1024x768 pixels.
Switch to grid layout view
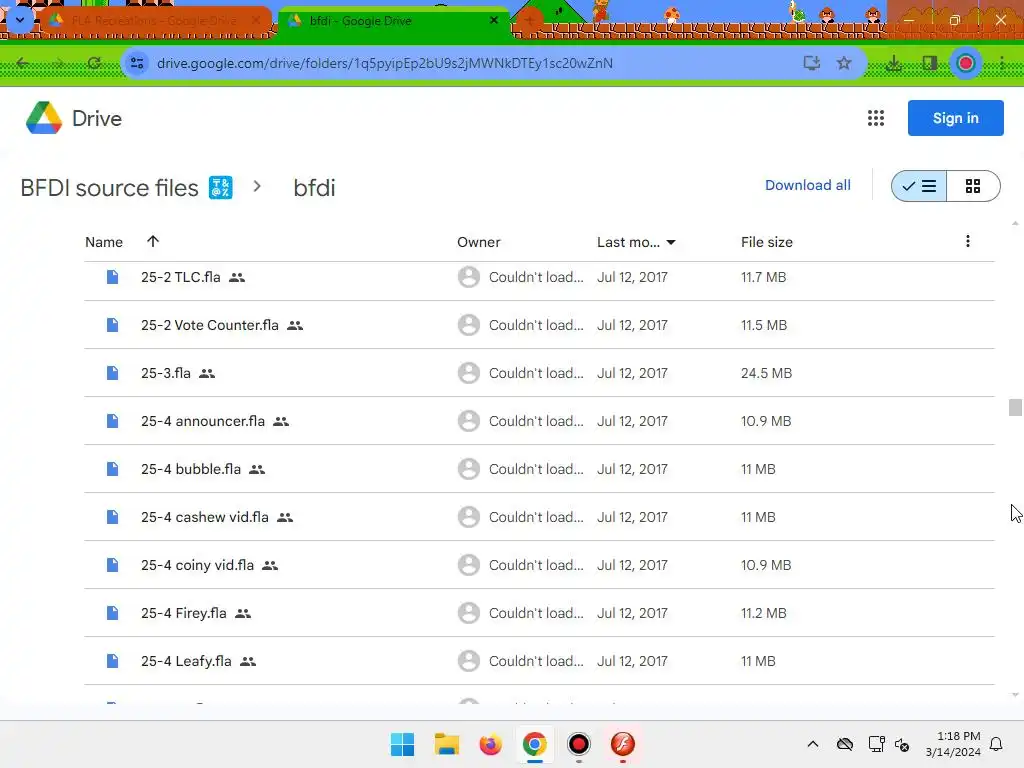tap(973, 186)
